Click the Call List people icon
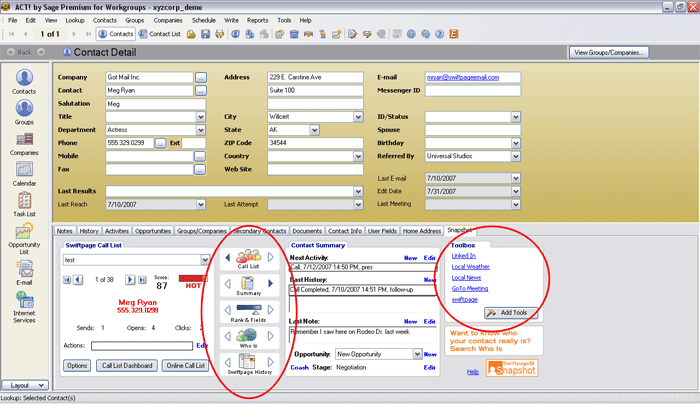Screen dimensions: 700x404 (x=248, y=256)
